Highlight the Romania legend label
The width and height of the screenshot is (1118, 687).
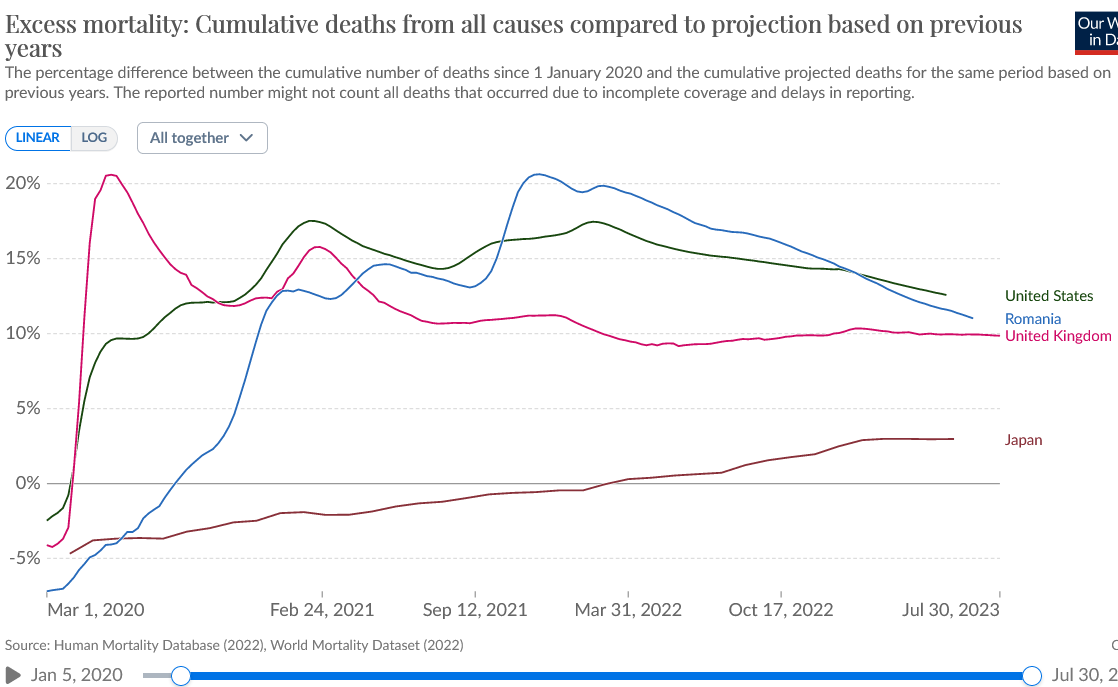(1033, 319)
